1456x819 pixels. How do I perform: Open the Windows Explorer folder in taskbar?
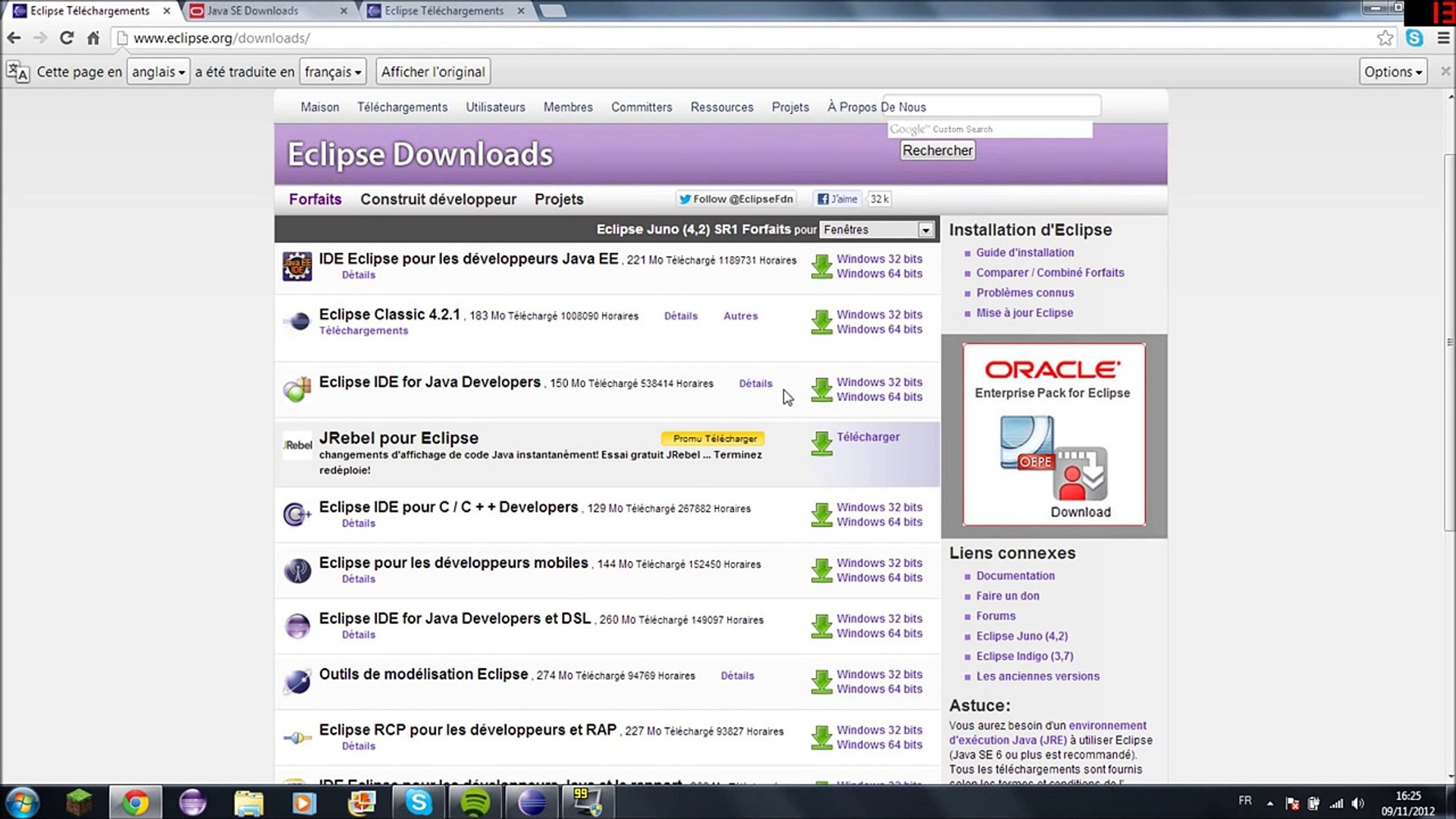click(249, 802)
